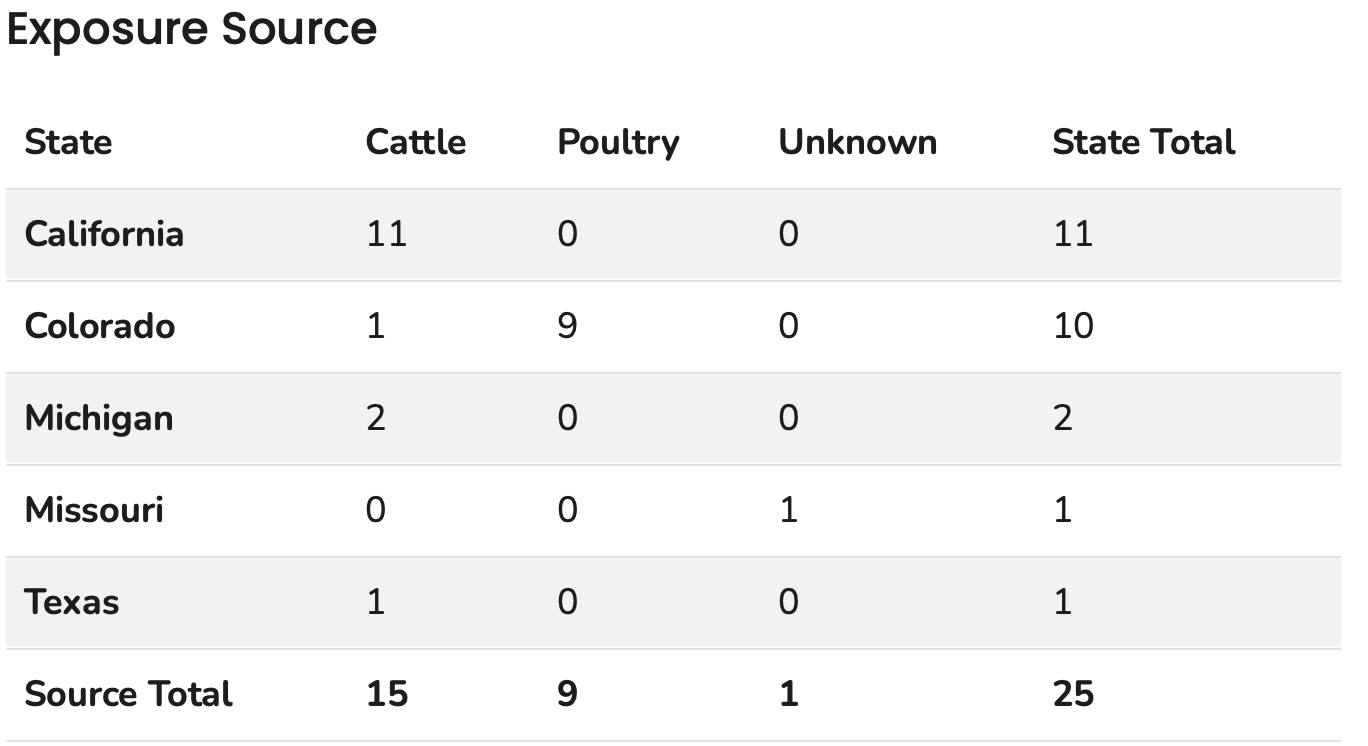Viewport: 1368px width, 746px height.
Task: Click Colorado's state total of 10
Action: 1073,326
